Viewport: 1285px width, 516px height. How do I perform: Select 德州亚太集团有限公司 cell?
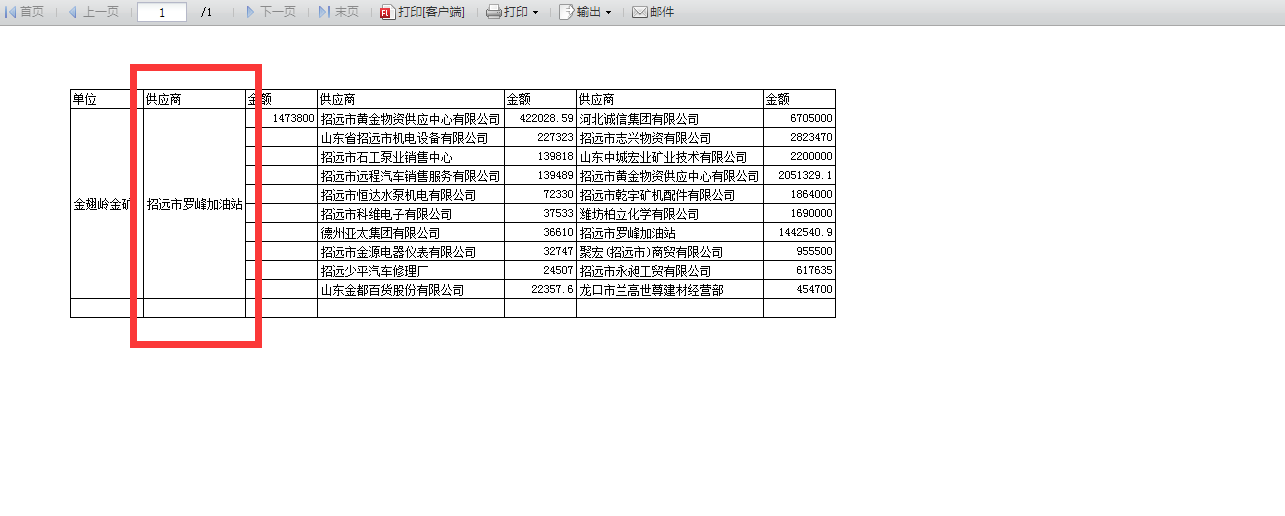click(x=411, y=232)
